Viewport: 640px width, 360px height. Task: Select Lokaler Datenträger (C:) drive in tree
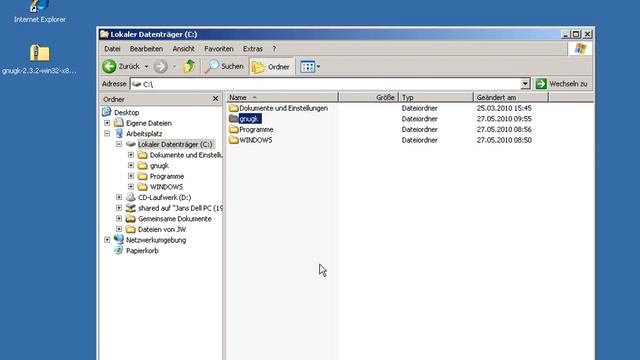[x=175, y=144]
